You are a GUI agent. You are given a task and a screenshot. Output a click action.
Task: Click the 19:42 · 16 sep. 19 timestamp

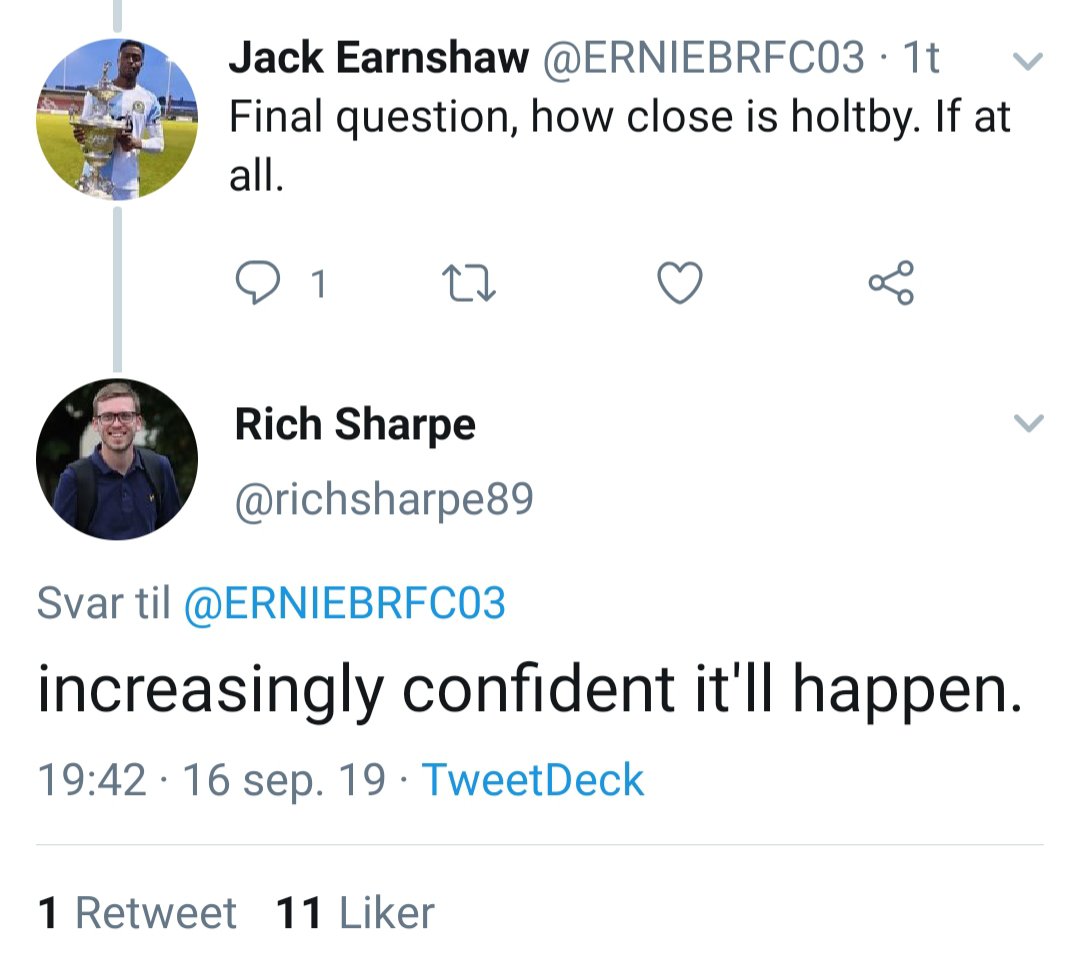(211, 780)
